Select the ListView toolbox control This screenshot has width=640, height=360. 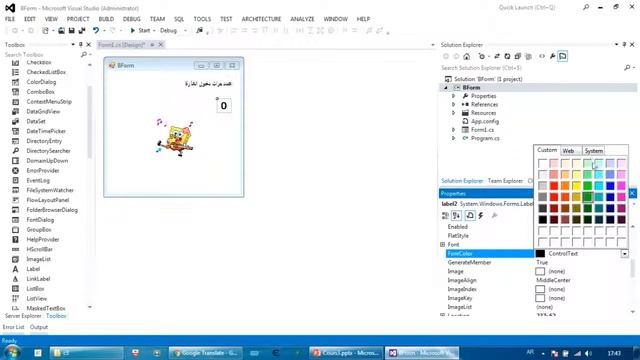[x=36, y=298]
